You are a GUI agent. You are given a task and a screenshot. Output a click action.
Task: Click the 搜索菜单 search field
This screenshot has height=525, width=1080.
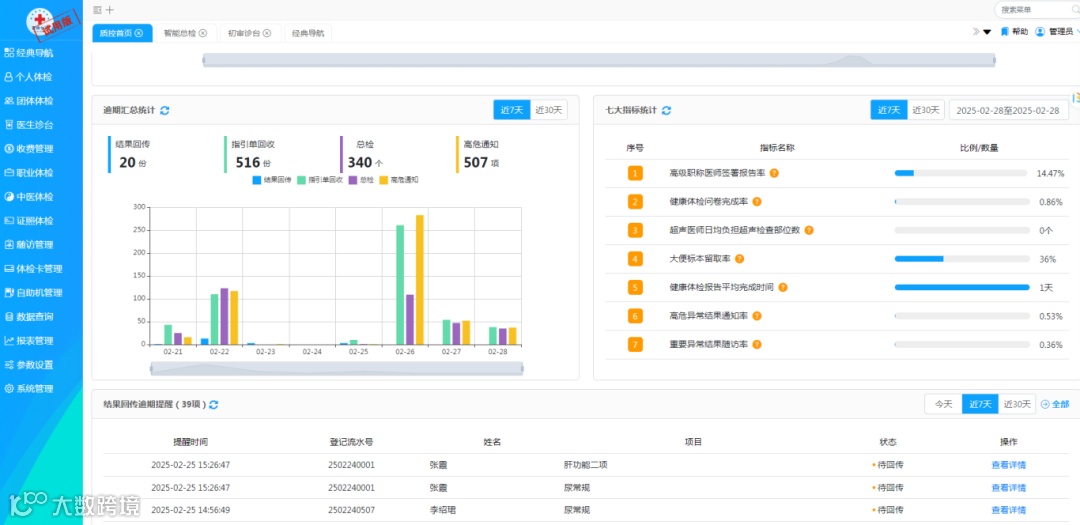pos(1032,10)
